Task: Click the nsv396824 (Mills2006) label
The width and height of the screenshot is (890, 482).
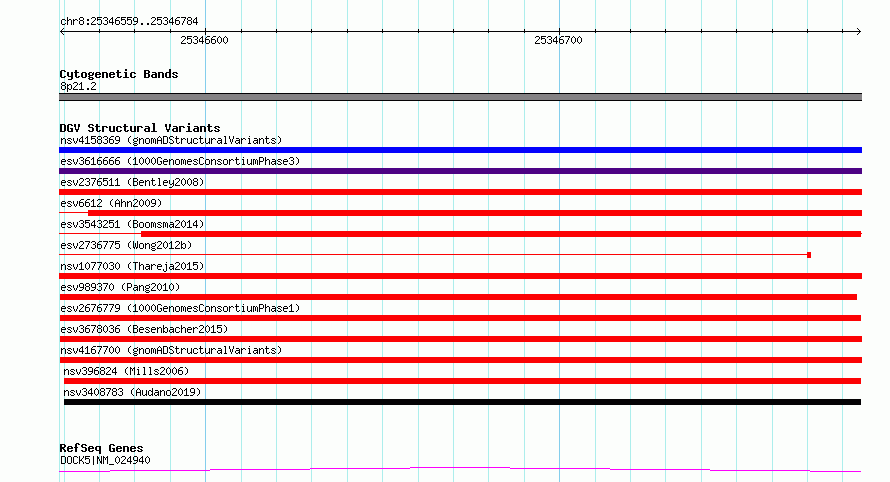Action: click(126, 371)
